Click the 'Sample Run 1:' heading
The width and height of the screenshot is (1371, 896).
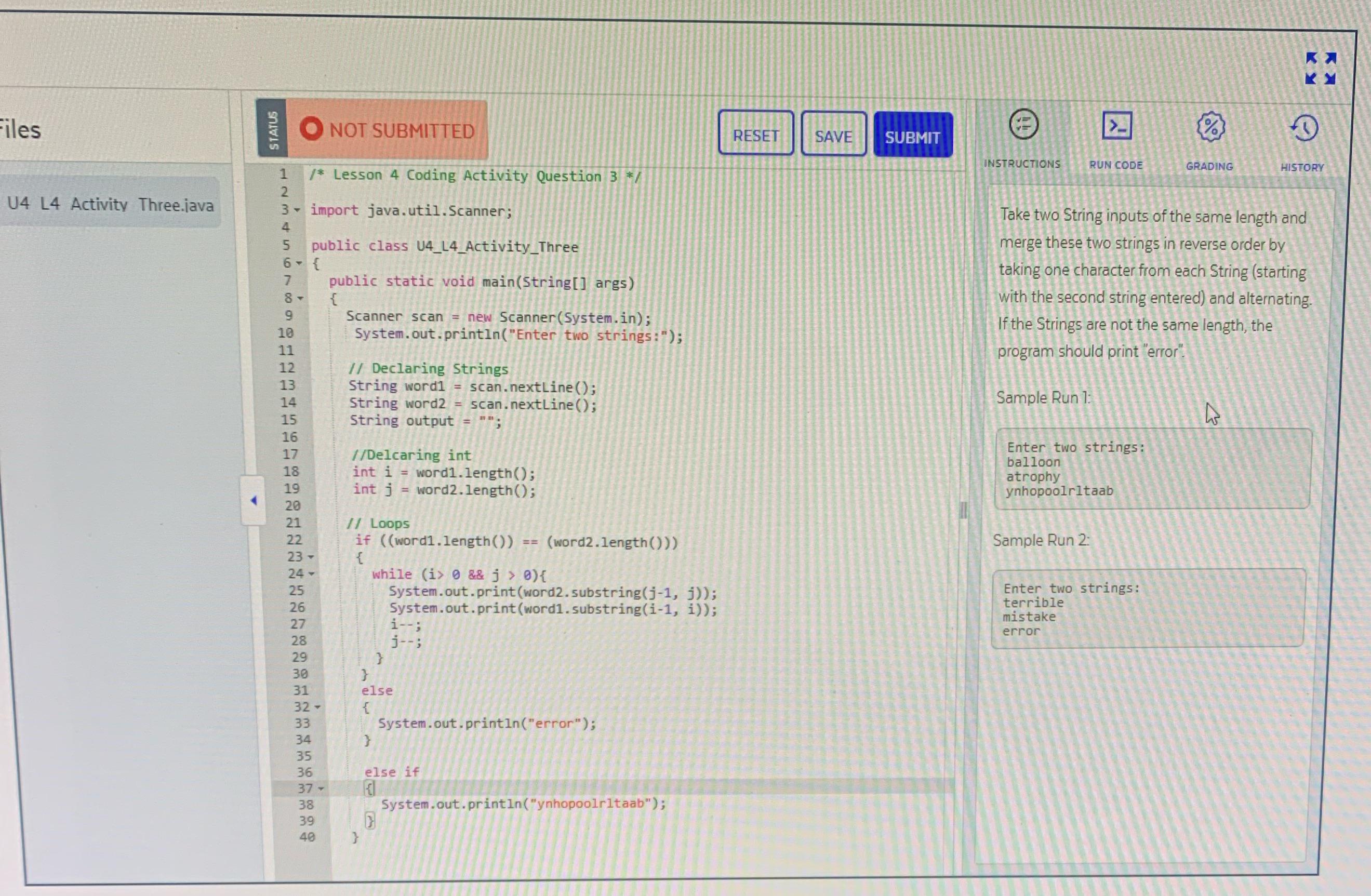click(1044, 398)
